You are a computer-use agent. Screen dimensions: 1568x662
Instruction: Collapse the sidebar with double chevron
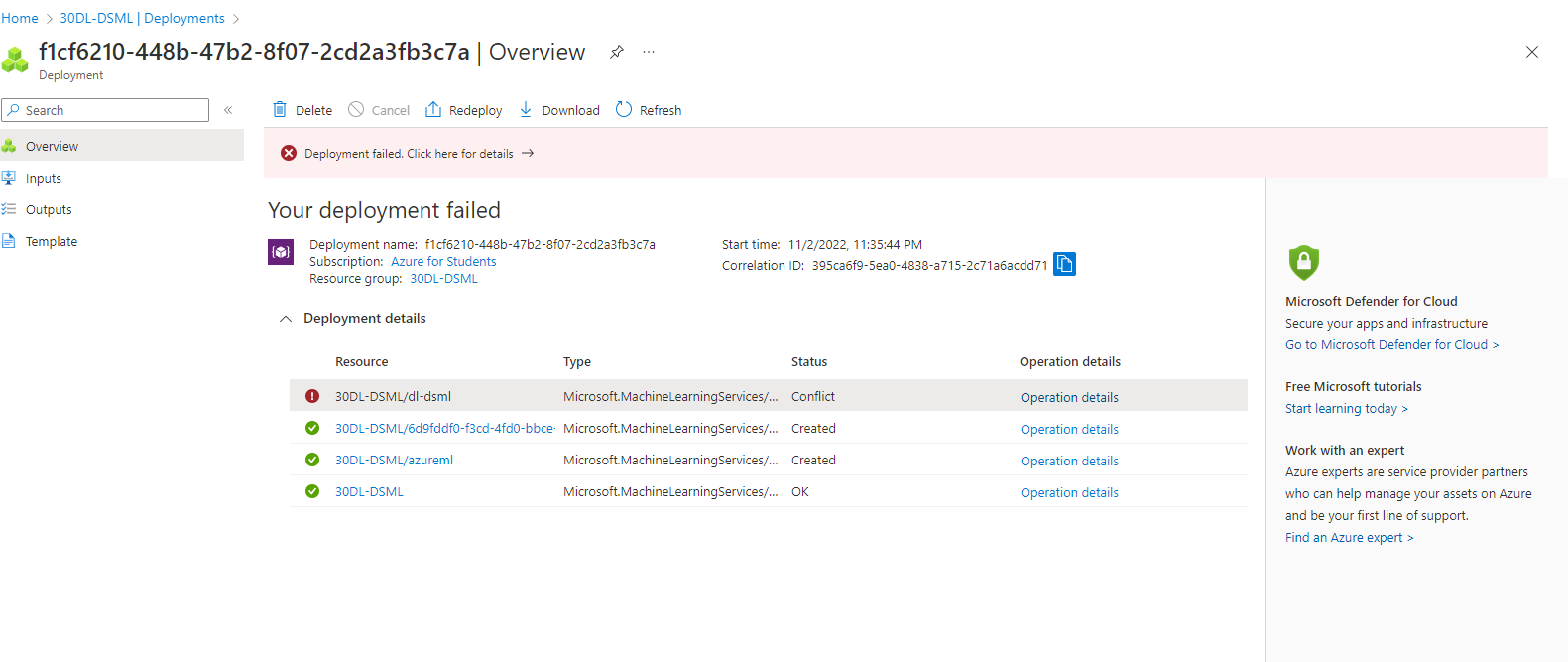tap(228, 110)
